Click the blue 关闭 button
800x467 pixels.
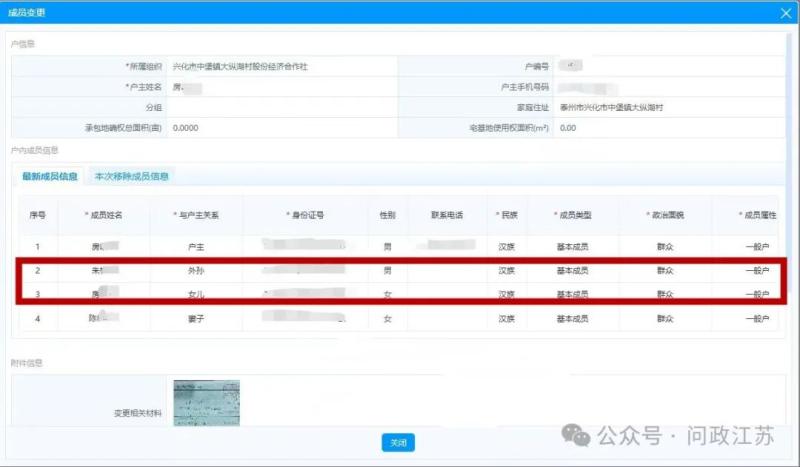click(397, 443)
